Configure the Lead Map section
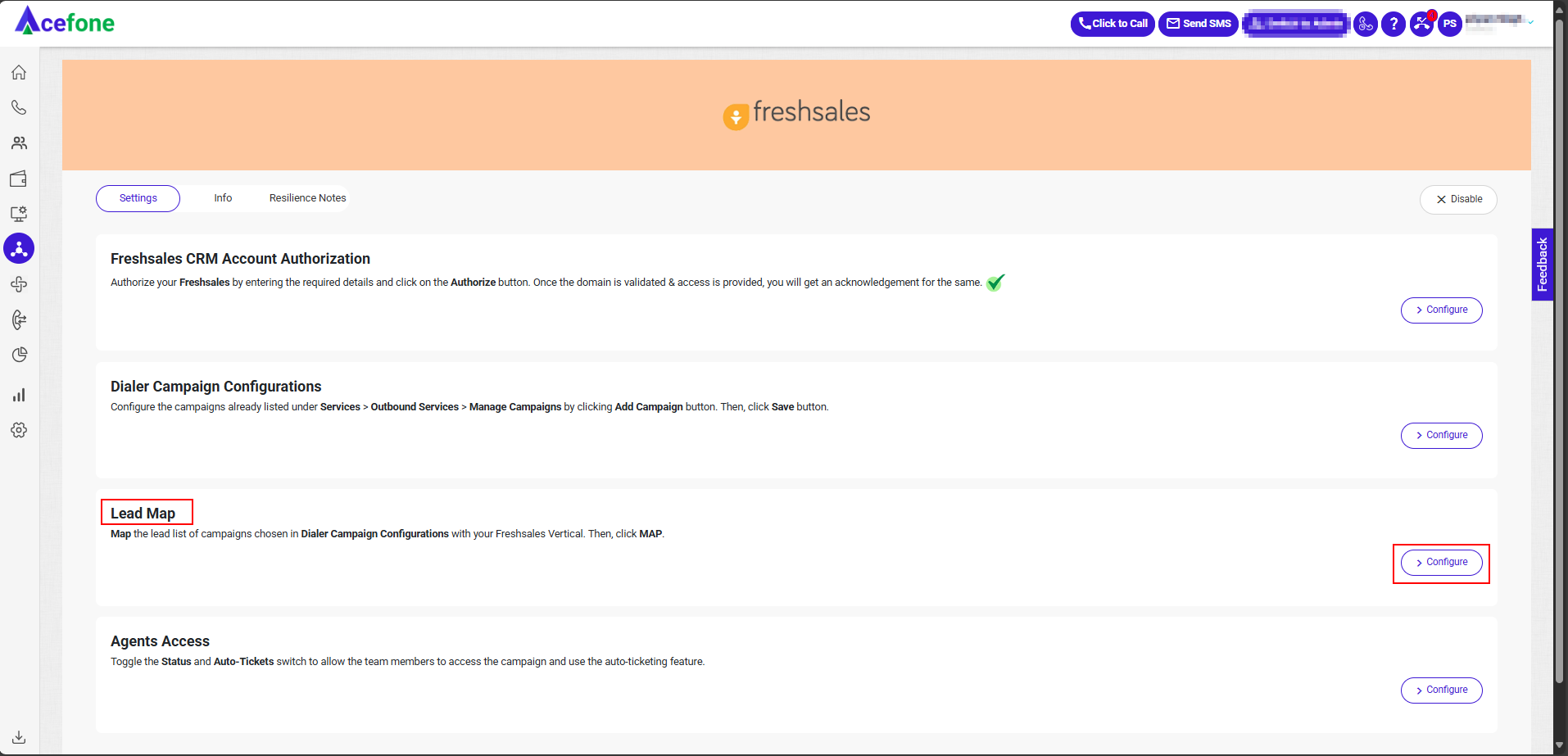 point(1441,563)
